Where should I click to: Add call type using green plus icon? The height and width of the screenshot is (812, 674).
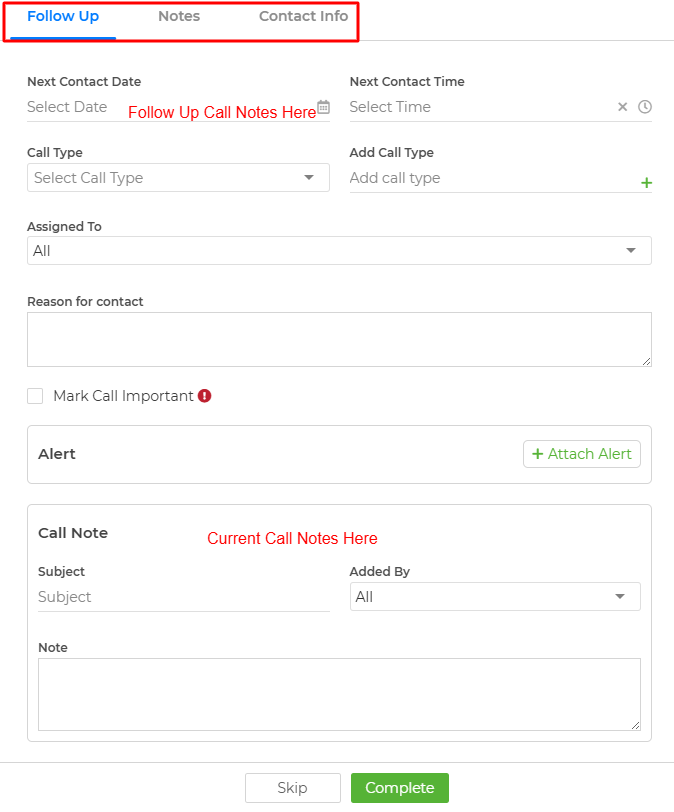[x=646, y=183]
